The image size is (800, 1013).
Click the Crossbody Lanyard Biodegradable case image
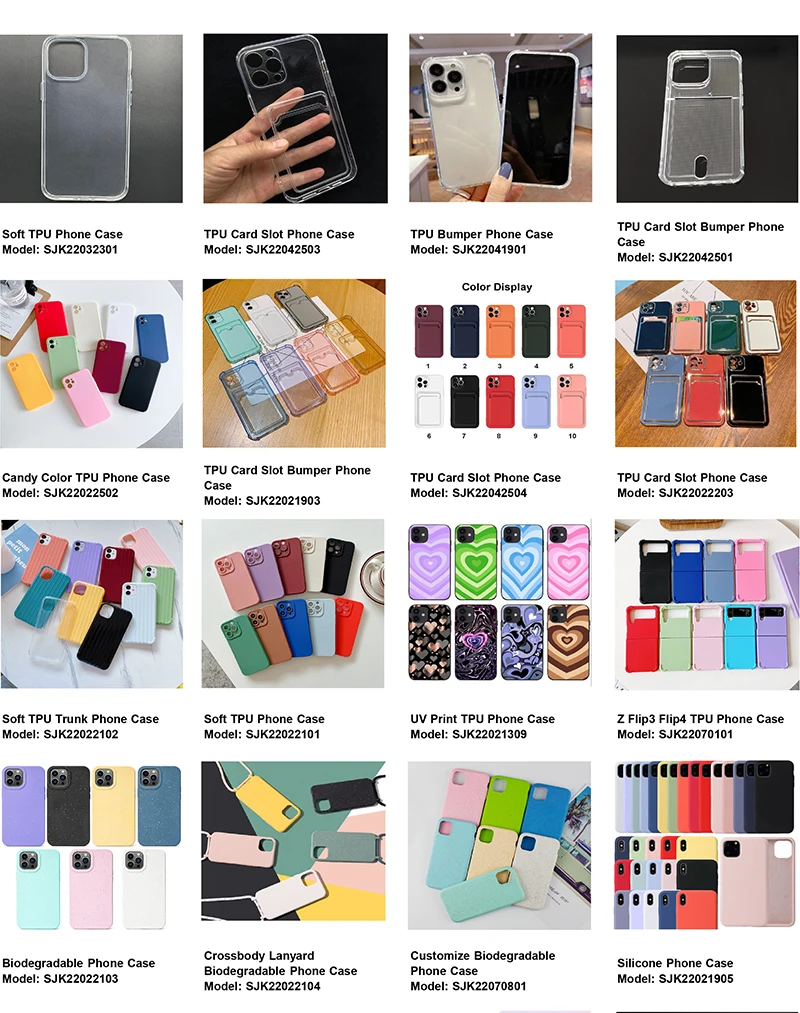pyautogui.click(x=293, y=841)
